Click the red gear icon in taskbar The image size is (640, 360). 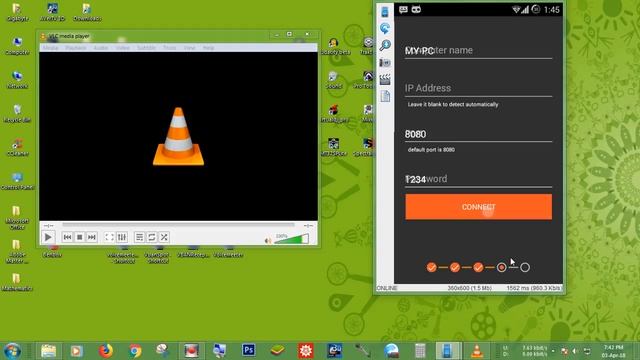[x=306, y=351]
